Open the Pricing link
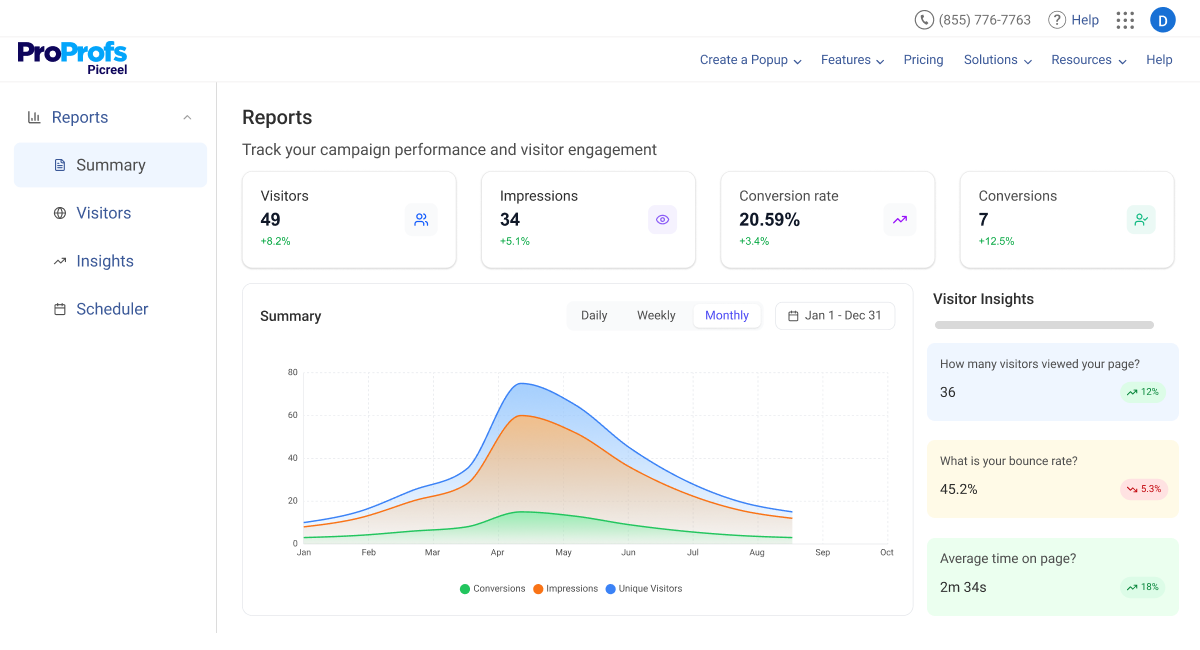 (x=923, y=60)
